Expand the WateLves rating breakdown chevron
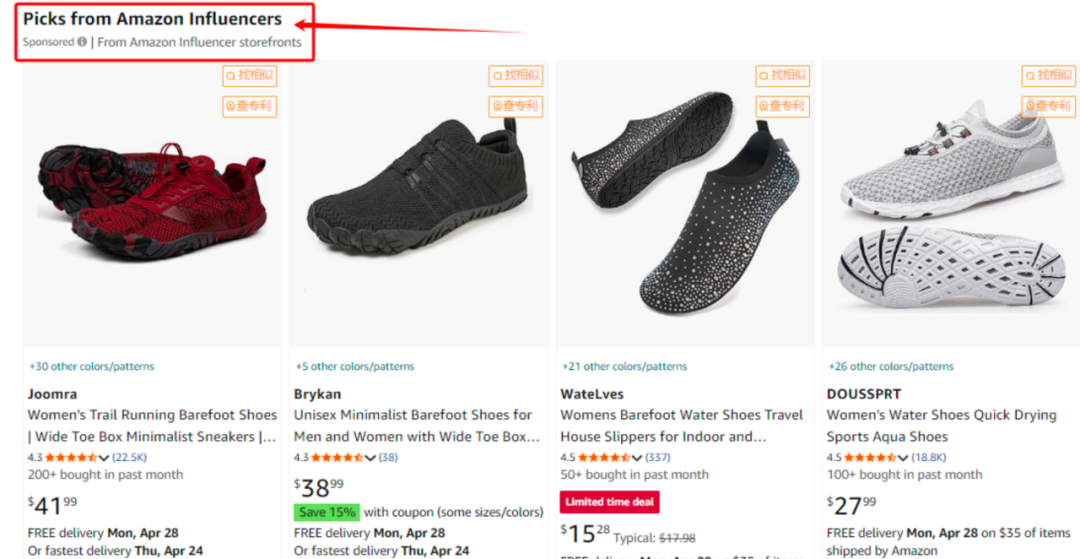This screenshot has height=559, width=1080. [x=637, y=458]
